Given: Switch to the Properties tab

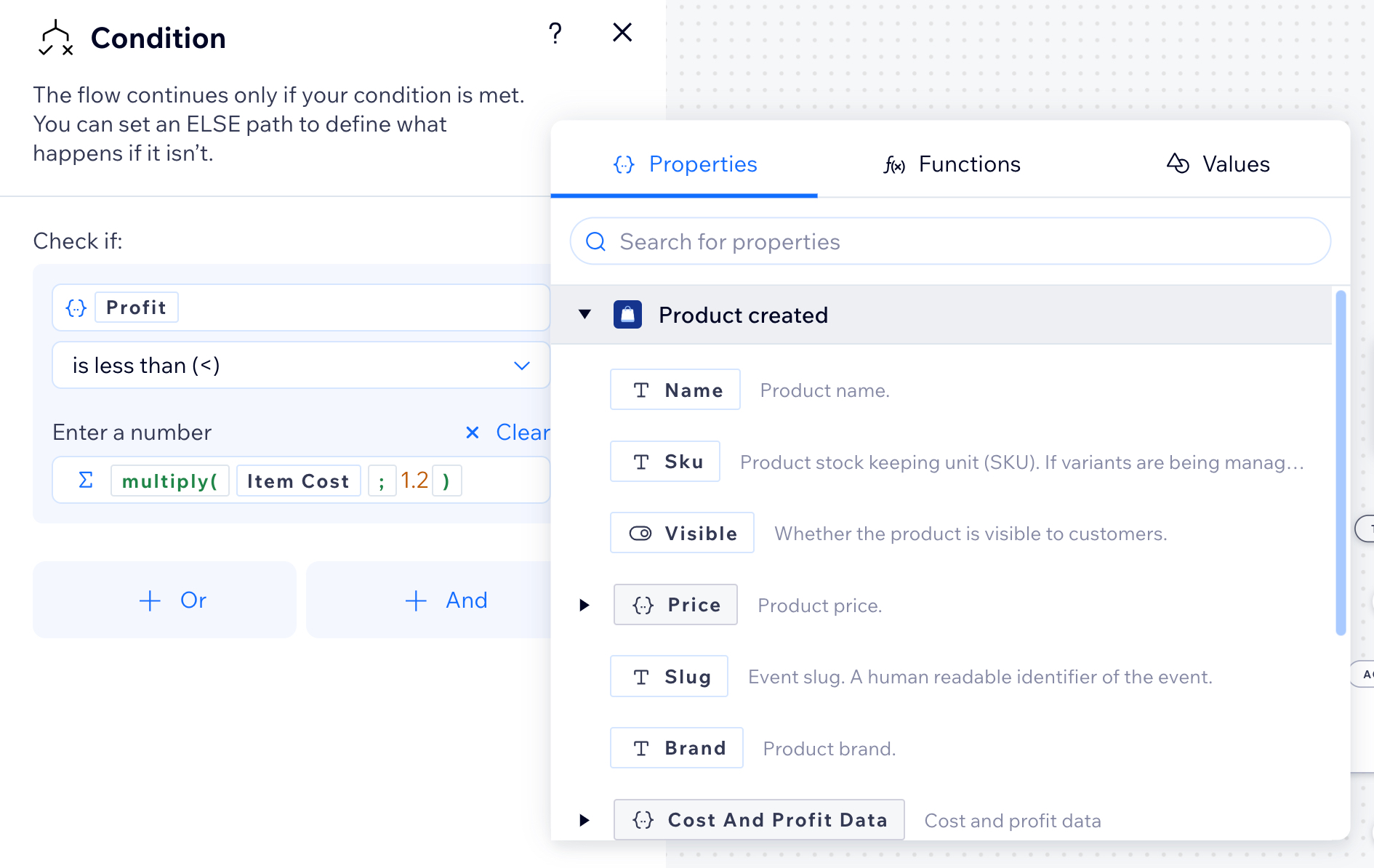Looking at the screenshot, I should (684, 164).
